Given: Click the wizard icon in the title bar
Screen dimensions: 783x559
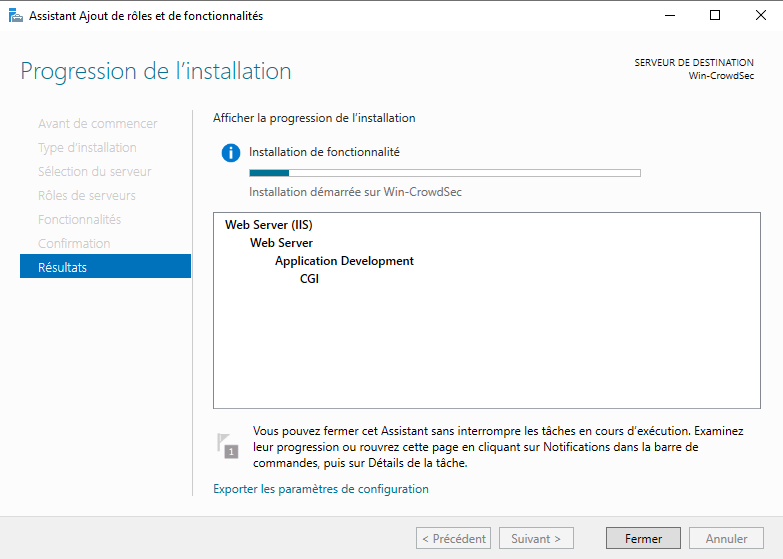Looking at the screenshot, I should pyautogui.click(x=15, y=16).
